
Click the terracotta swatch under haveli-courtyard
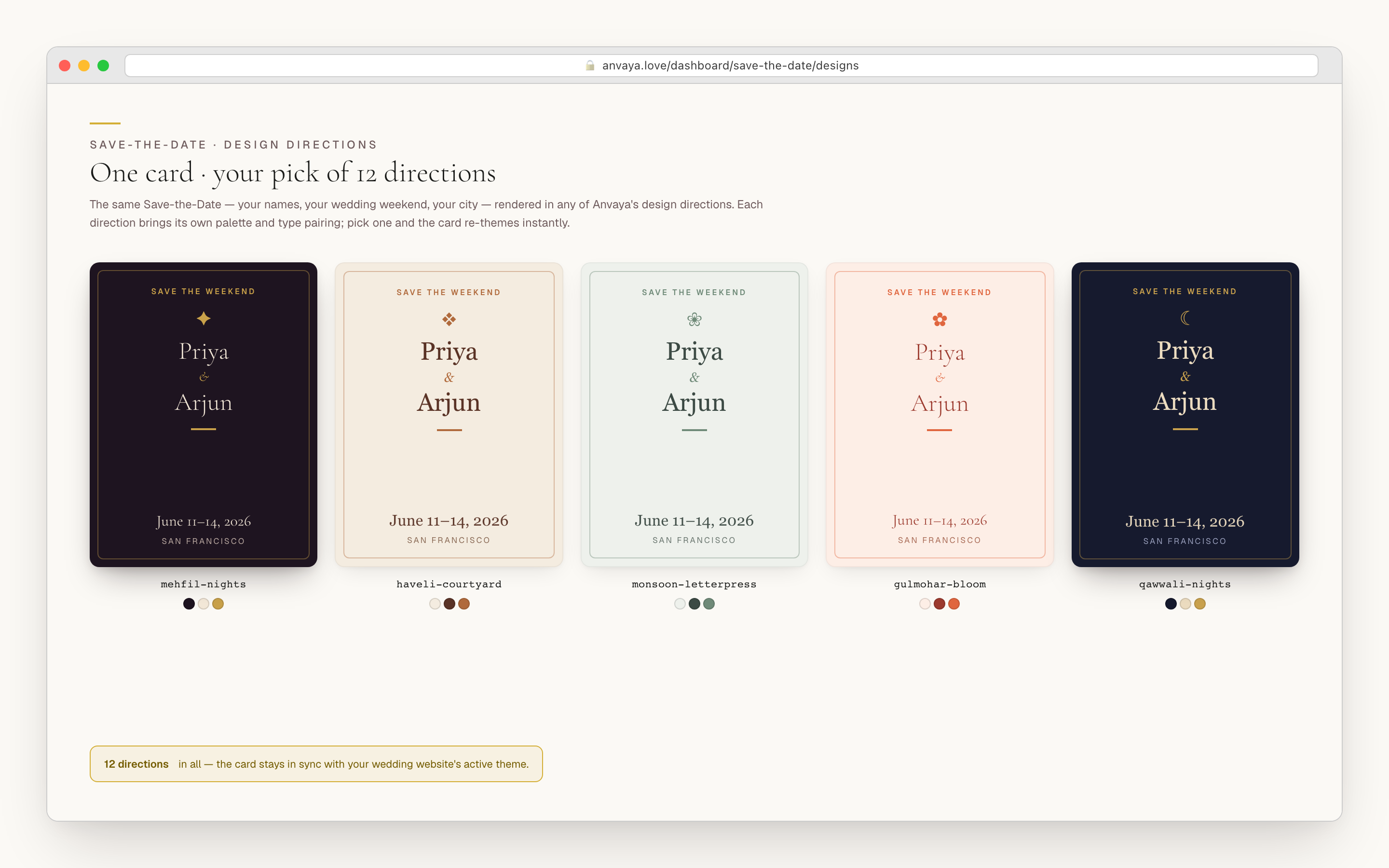[464, 603]
